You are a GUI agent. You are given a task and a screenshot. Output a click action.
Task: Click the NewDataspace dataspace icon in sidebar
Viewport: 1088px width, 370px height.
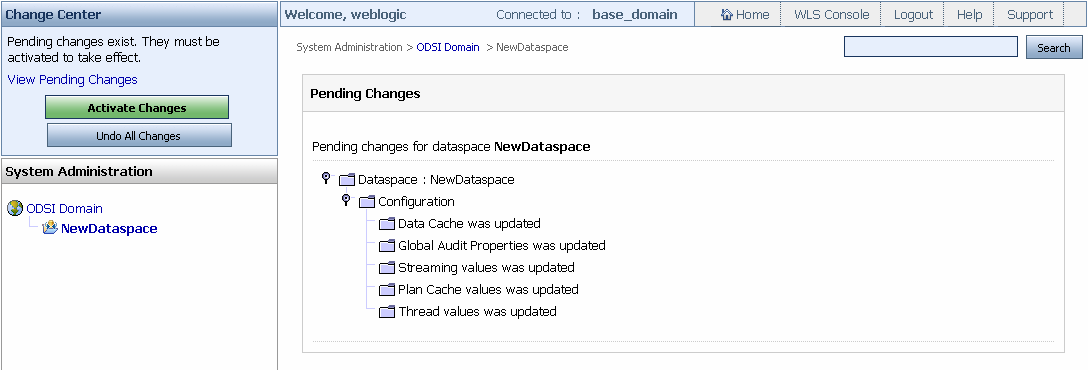coord(49,228)
